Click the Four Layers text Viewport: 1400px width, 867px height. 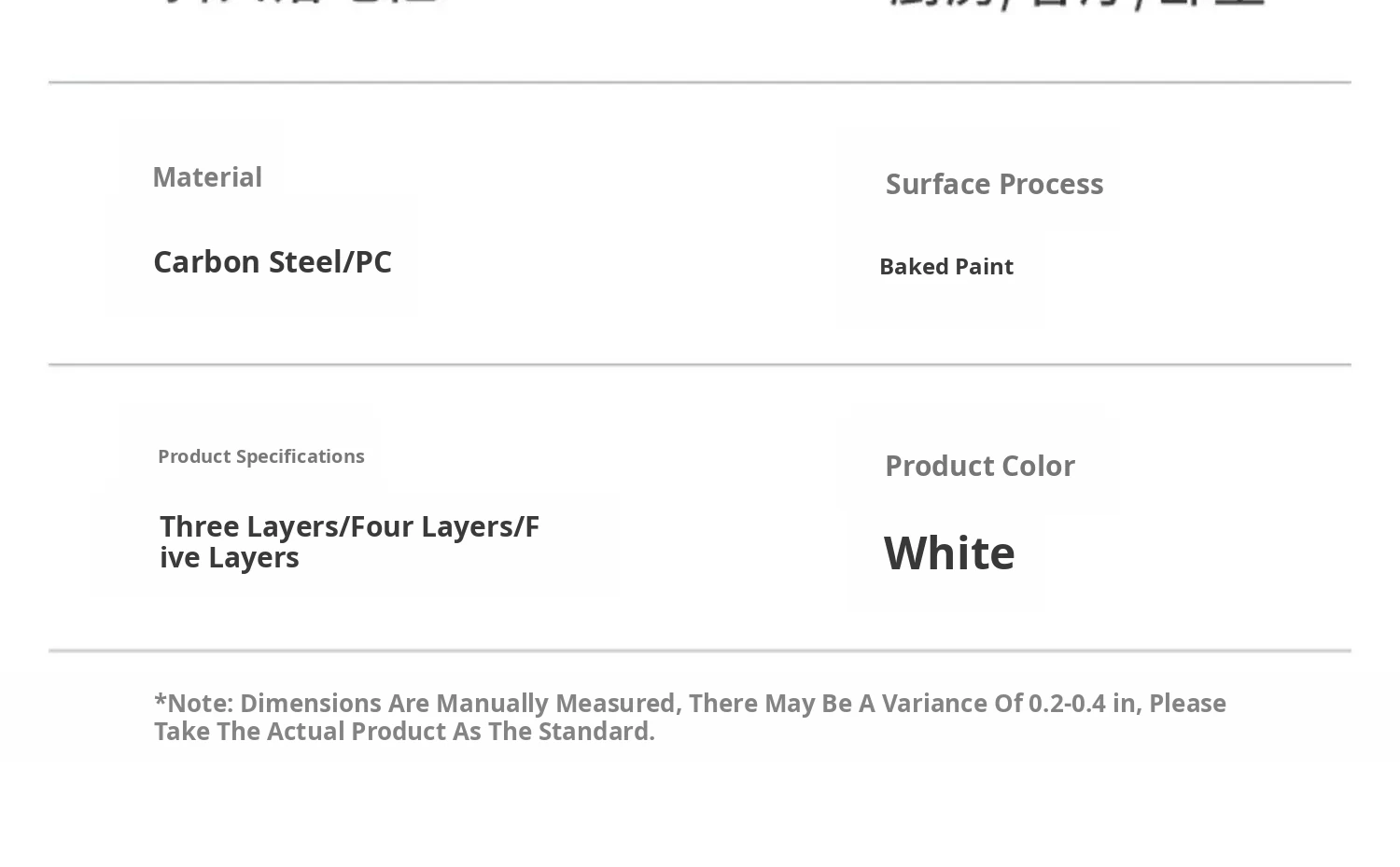(418, 526)
